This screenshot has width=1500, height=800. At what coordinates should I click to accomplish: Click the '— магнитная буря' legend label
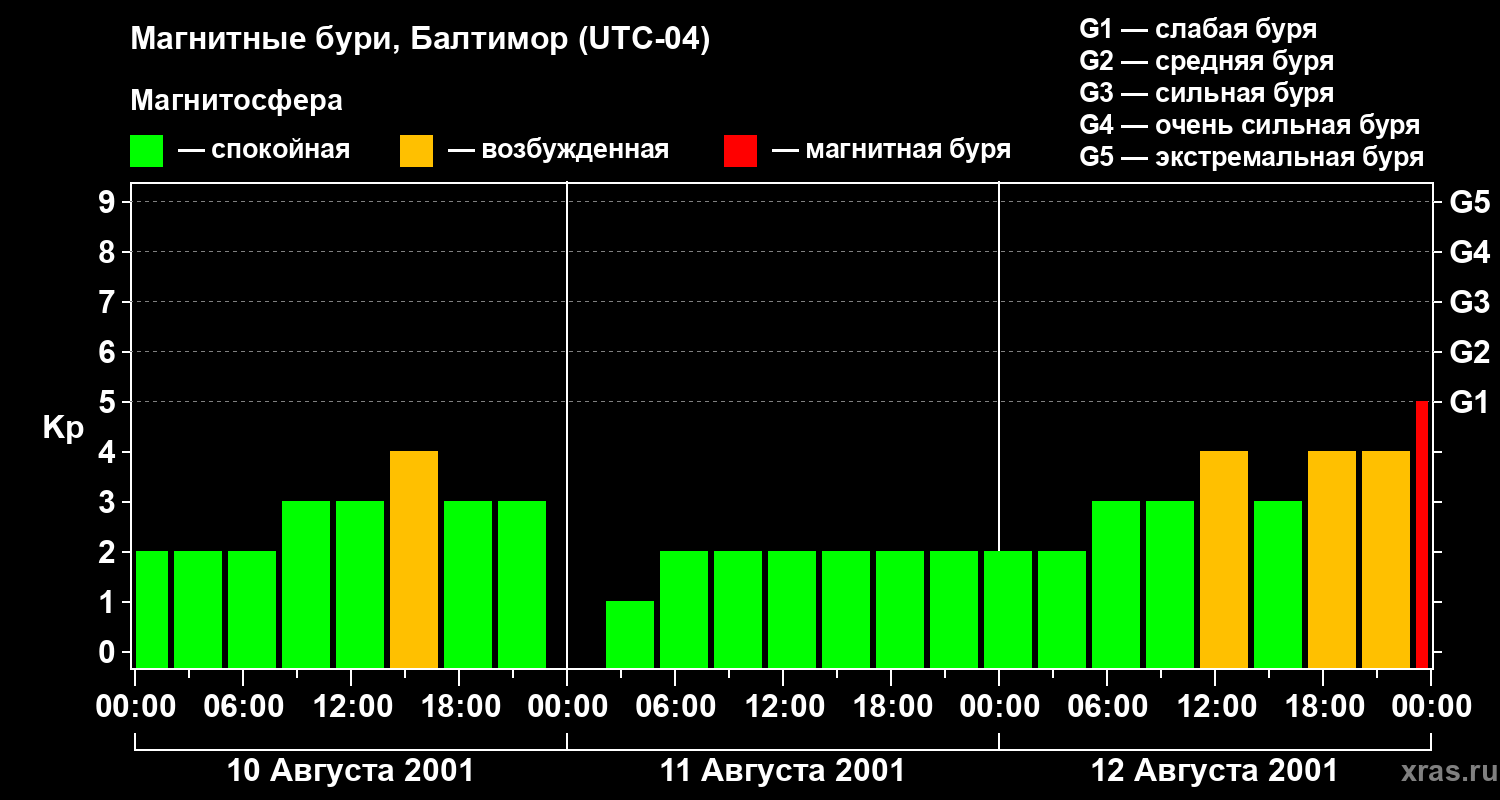click(x=892, y=151)
